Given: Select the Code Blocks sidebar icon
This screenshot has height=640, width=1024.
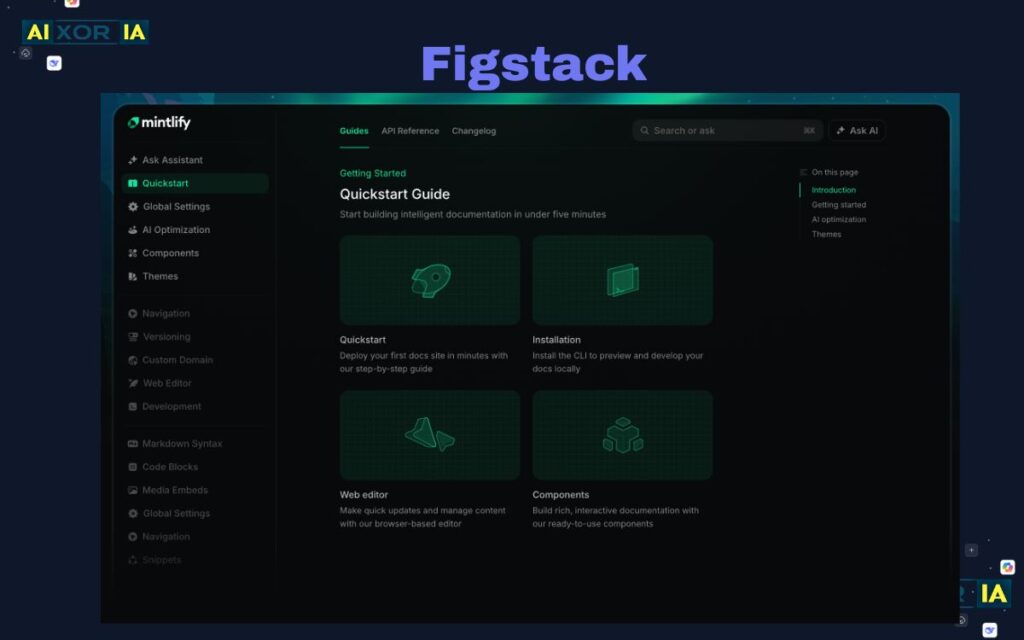Looking at the screenshot, I should point(133,466).
